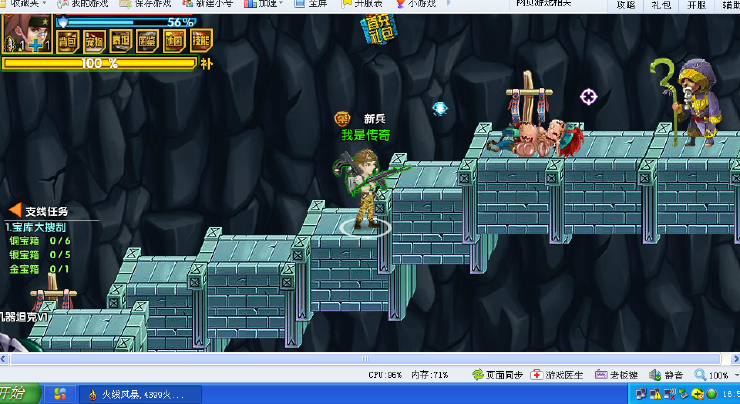Click the glowing blue gem pickup

click(440, 109)
